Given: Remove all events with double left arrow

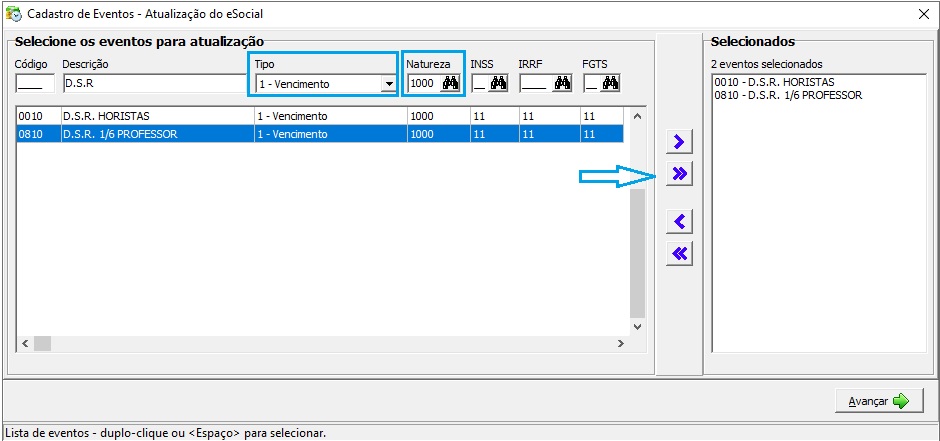Looking at the screenshot, I should click(680, 254).
